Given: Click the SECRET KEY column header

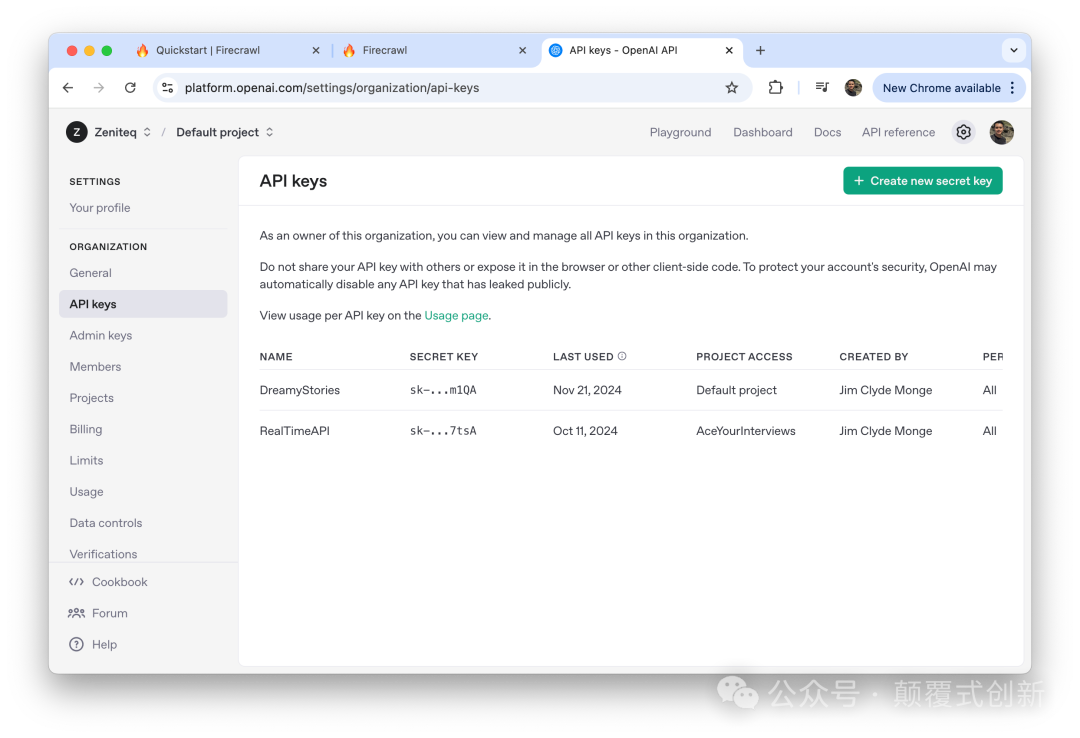Looking at the screenshot, I should pyautogui.click(x=444, y=357).
